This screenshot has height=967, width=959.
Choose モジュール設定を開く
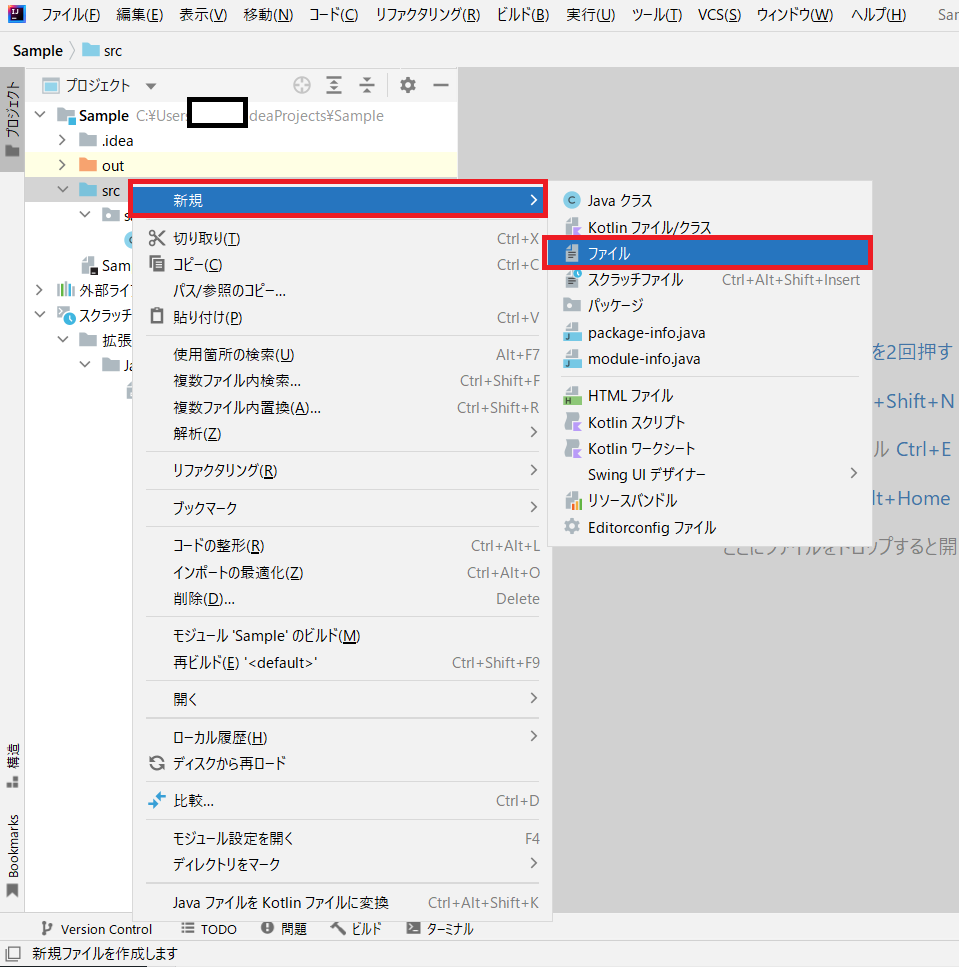point(342,838)
